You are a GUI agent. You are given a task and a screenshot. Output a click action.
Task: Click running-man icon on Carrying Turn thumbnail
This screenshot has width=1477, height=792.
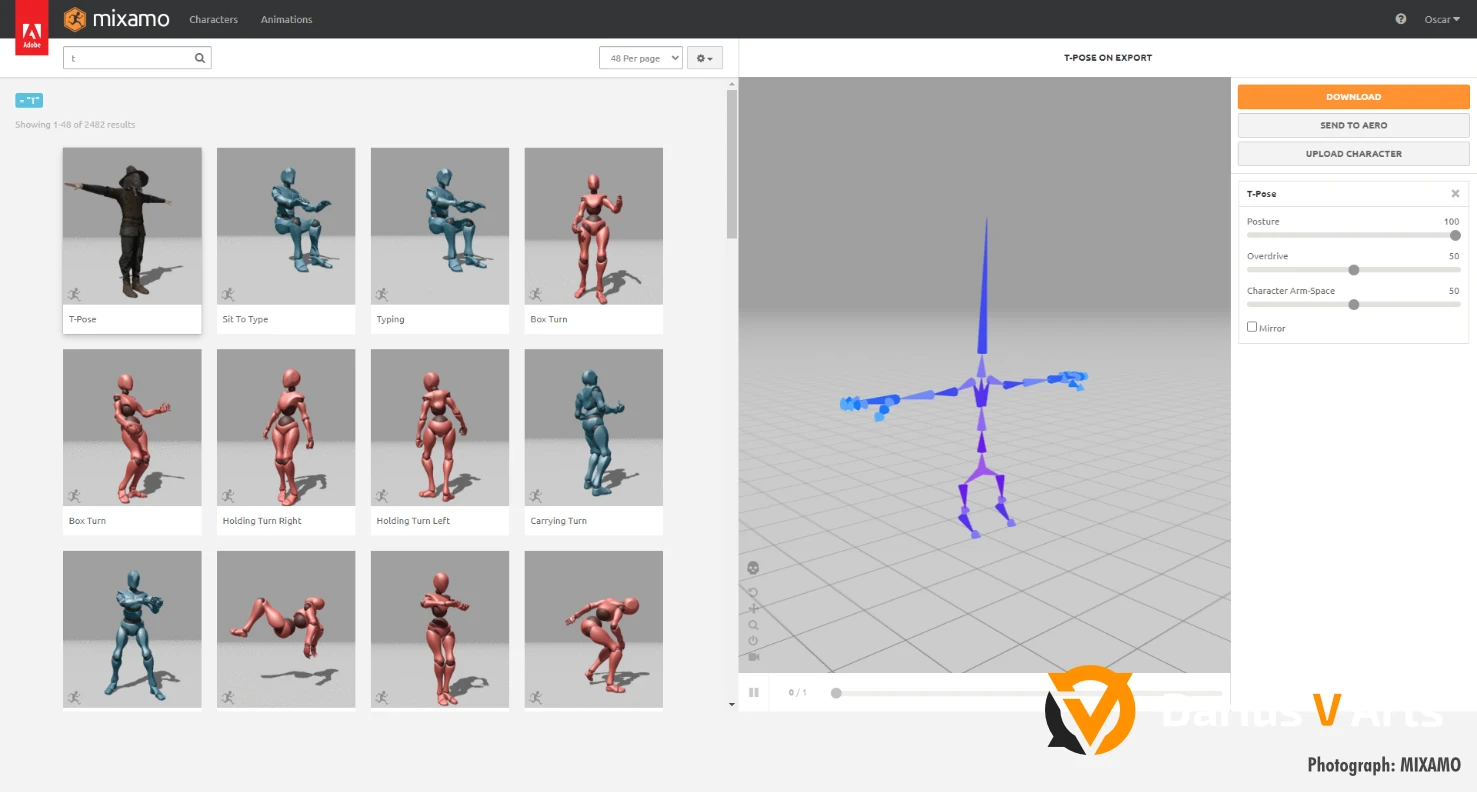coord(536,495)
